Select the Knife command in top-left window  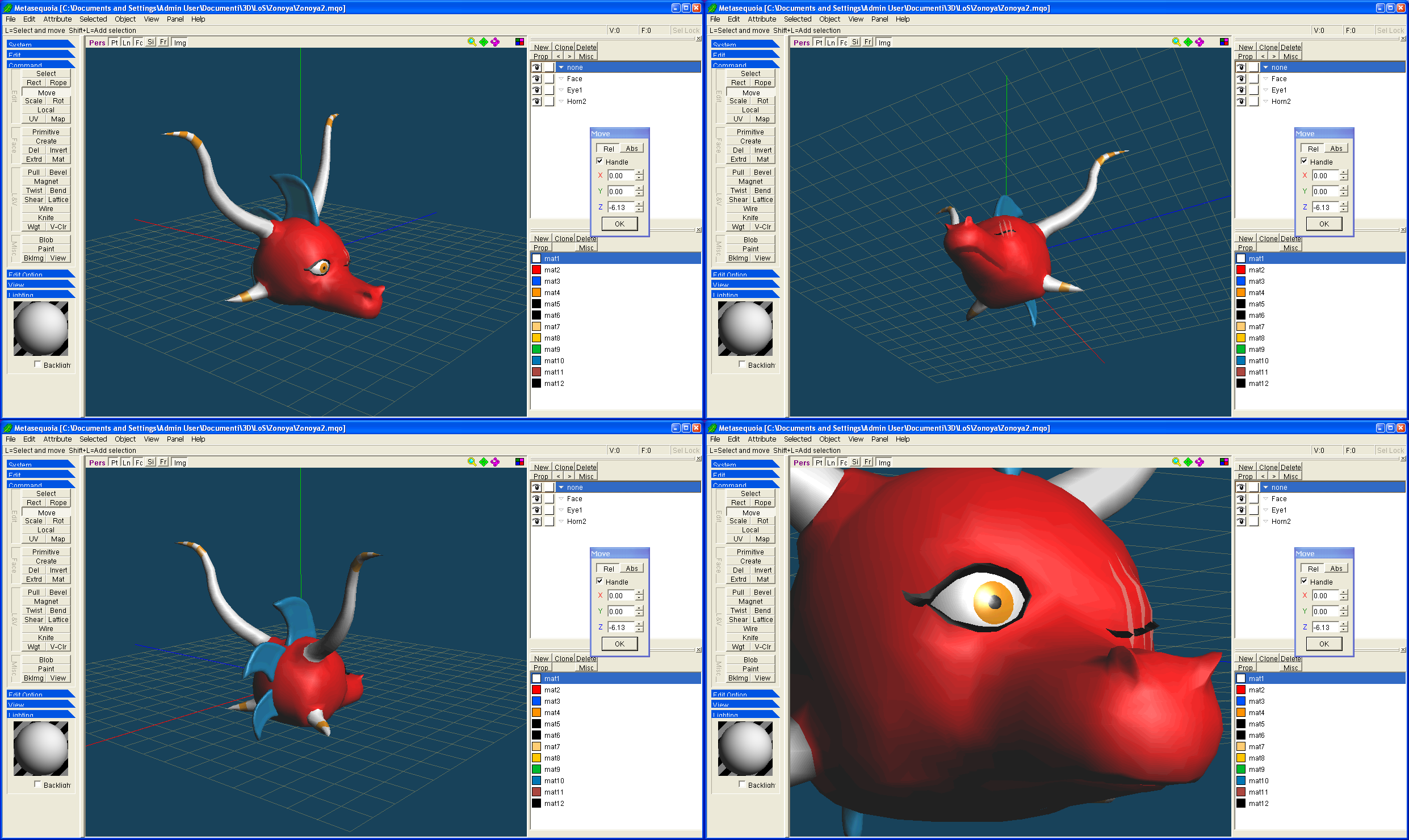[x=46, y=218]
